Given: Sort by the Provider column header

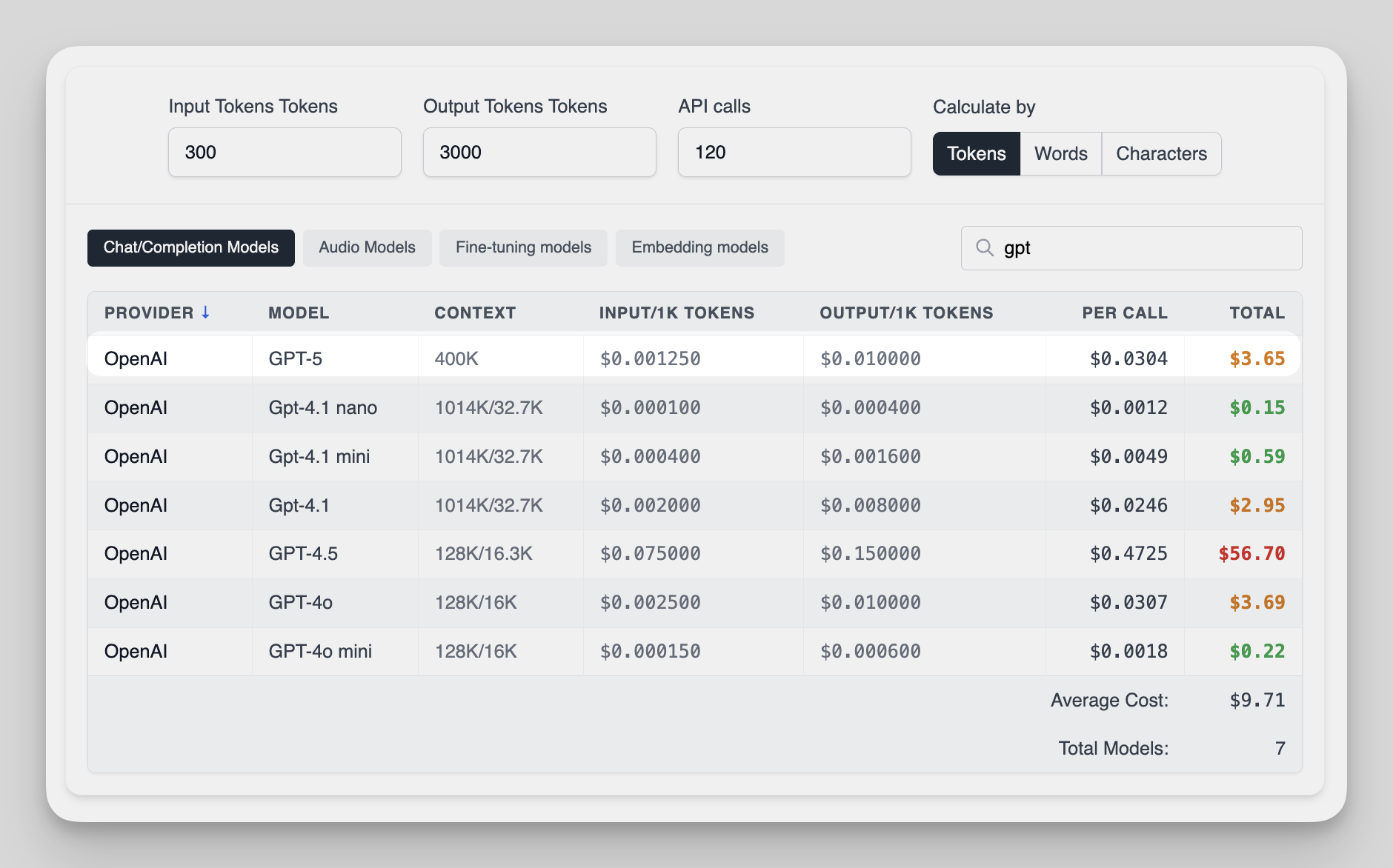Looking at the screenshot, I should point(149,313).
